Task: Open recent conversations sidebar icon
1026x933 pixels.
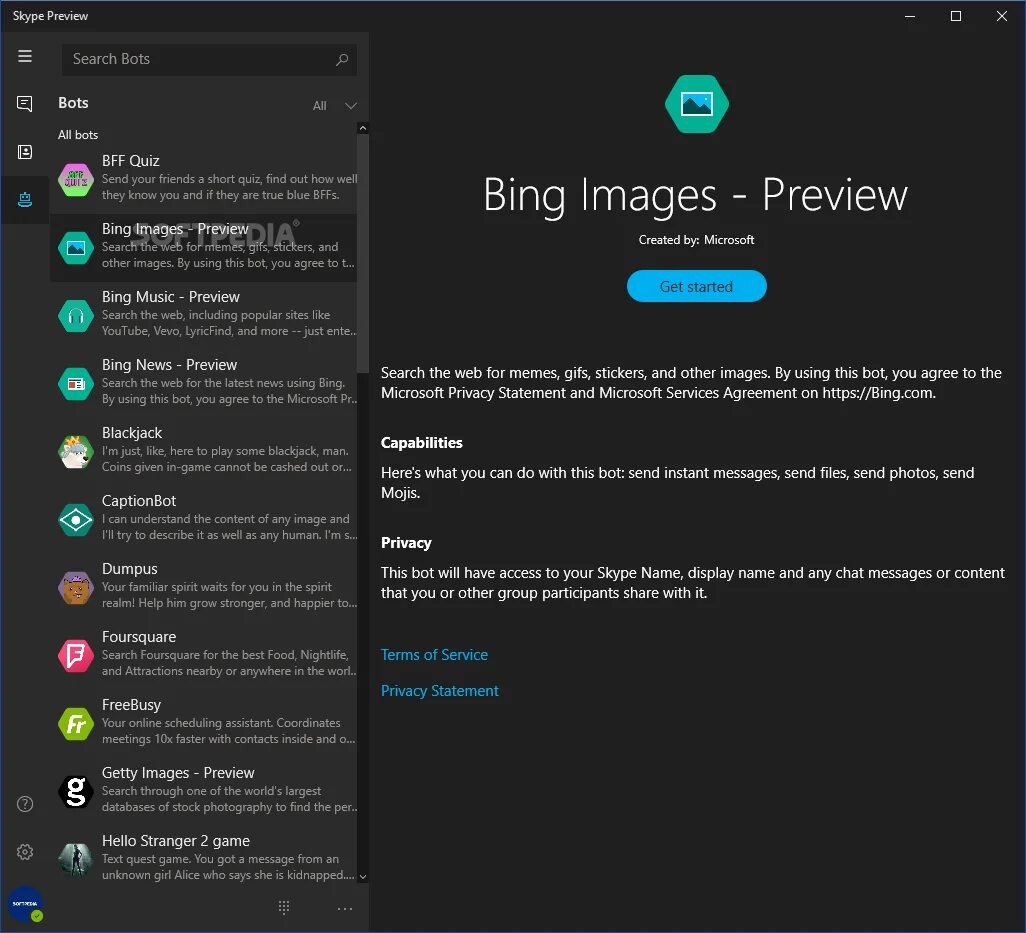Action: (x=25, y=103)
